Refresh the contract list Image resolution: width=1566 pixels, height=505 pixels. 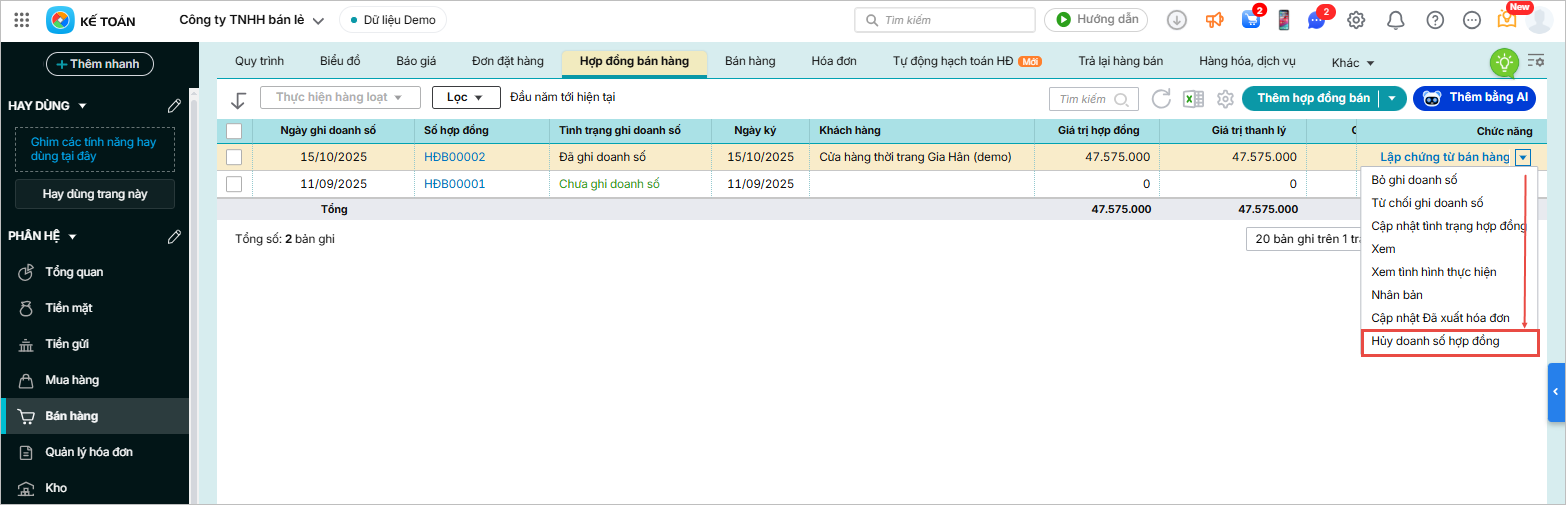pyautogui.click(x=1161, y=99)
